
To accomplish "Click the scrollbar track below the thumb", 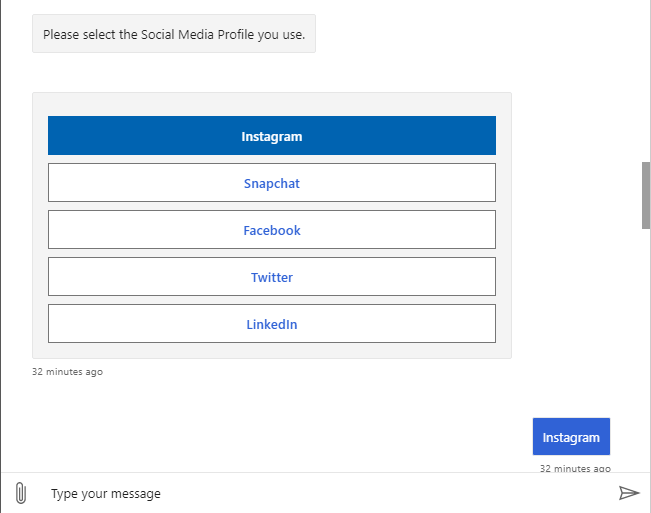I will coord(645,350).
